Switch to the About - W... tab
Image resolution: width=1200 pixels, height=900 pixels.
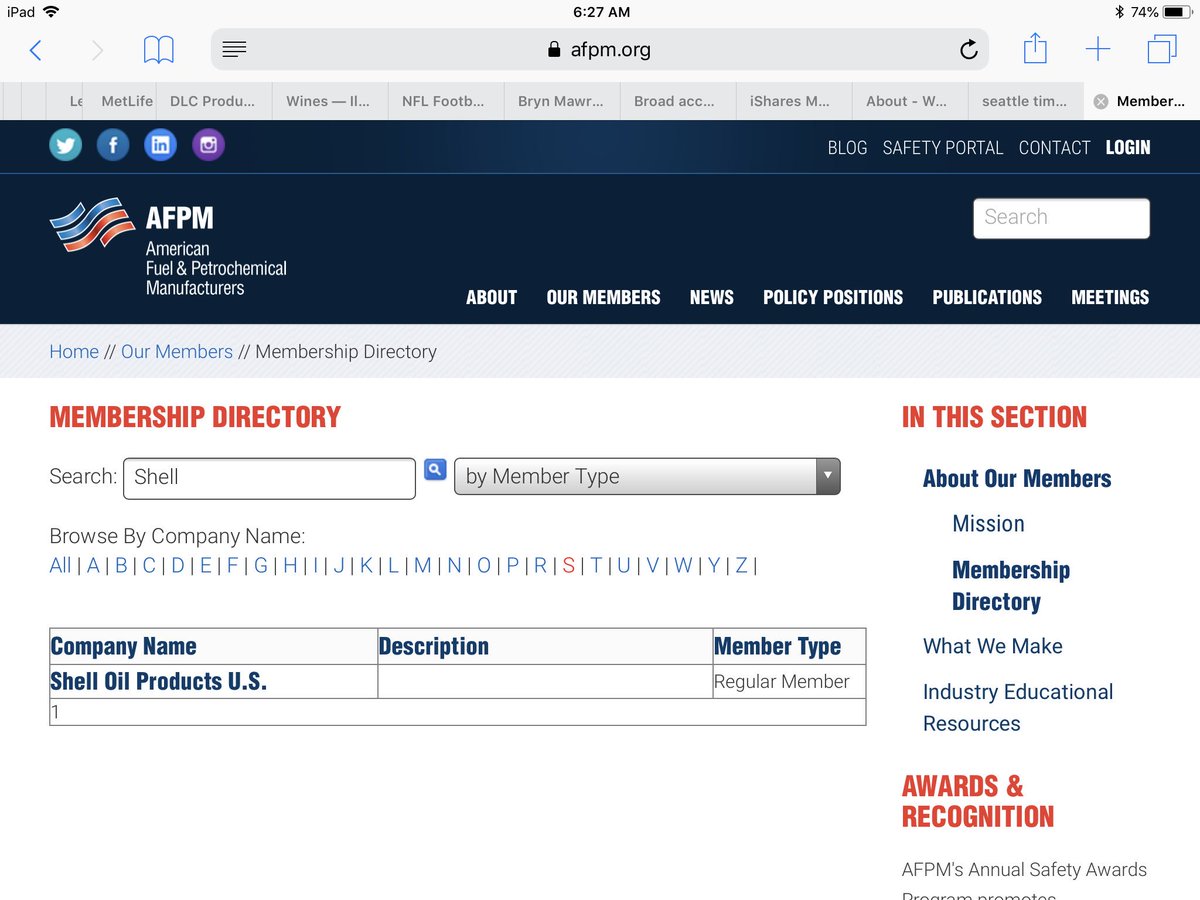click(908, 101)
